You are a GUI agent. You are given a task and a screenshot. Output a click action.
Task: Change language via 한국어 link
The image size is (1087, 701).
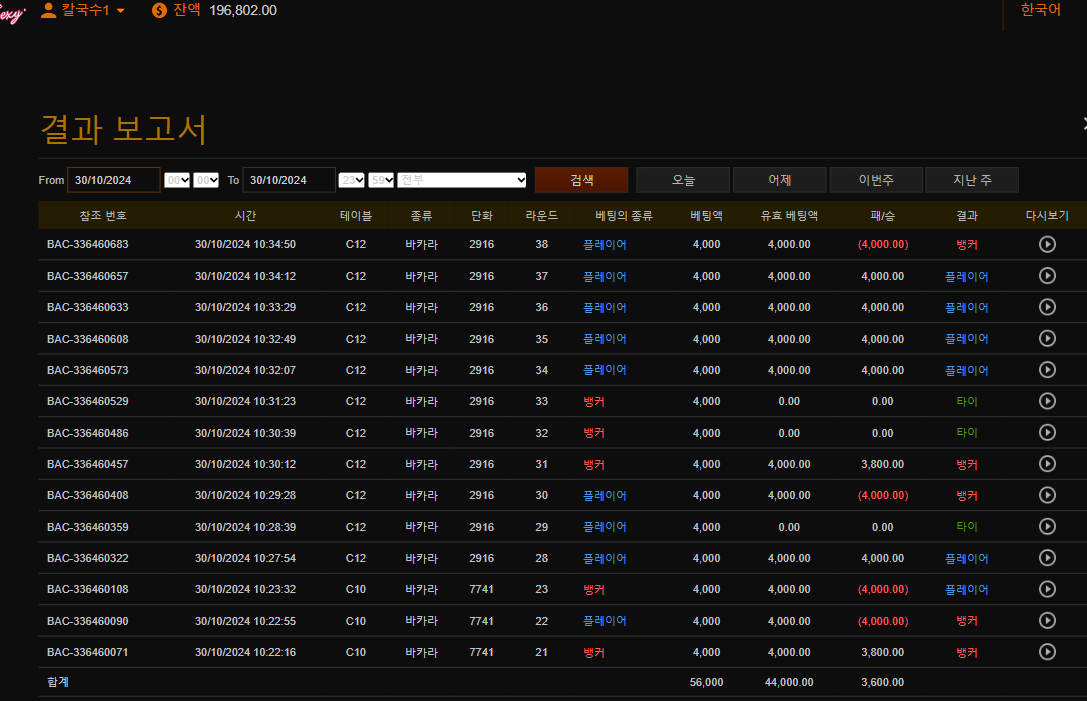tap(1040, 10)
